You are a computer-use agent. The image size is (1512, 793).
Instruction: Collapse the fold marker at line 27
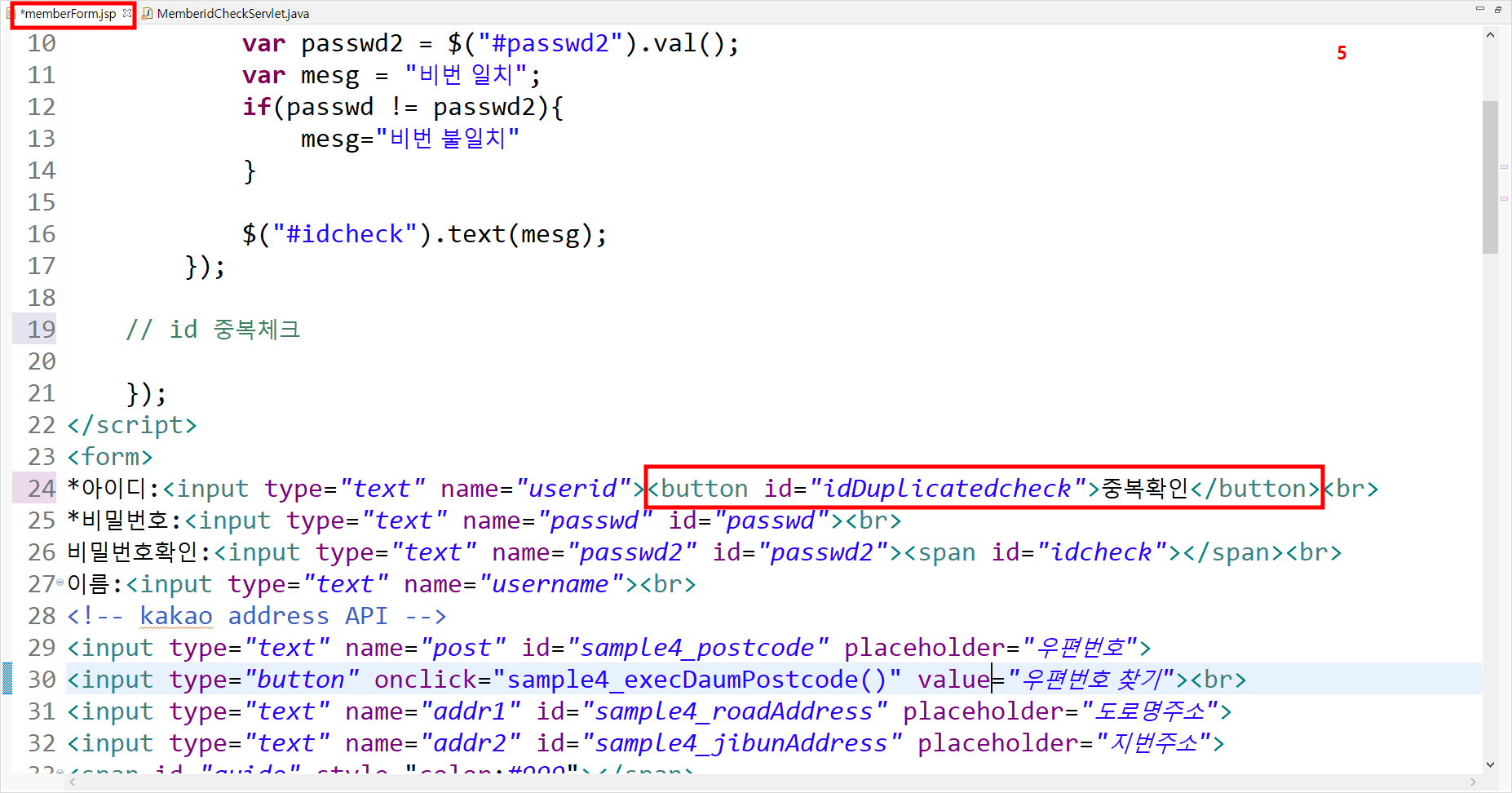coord(60,582)
